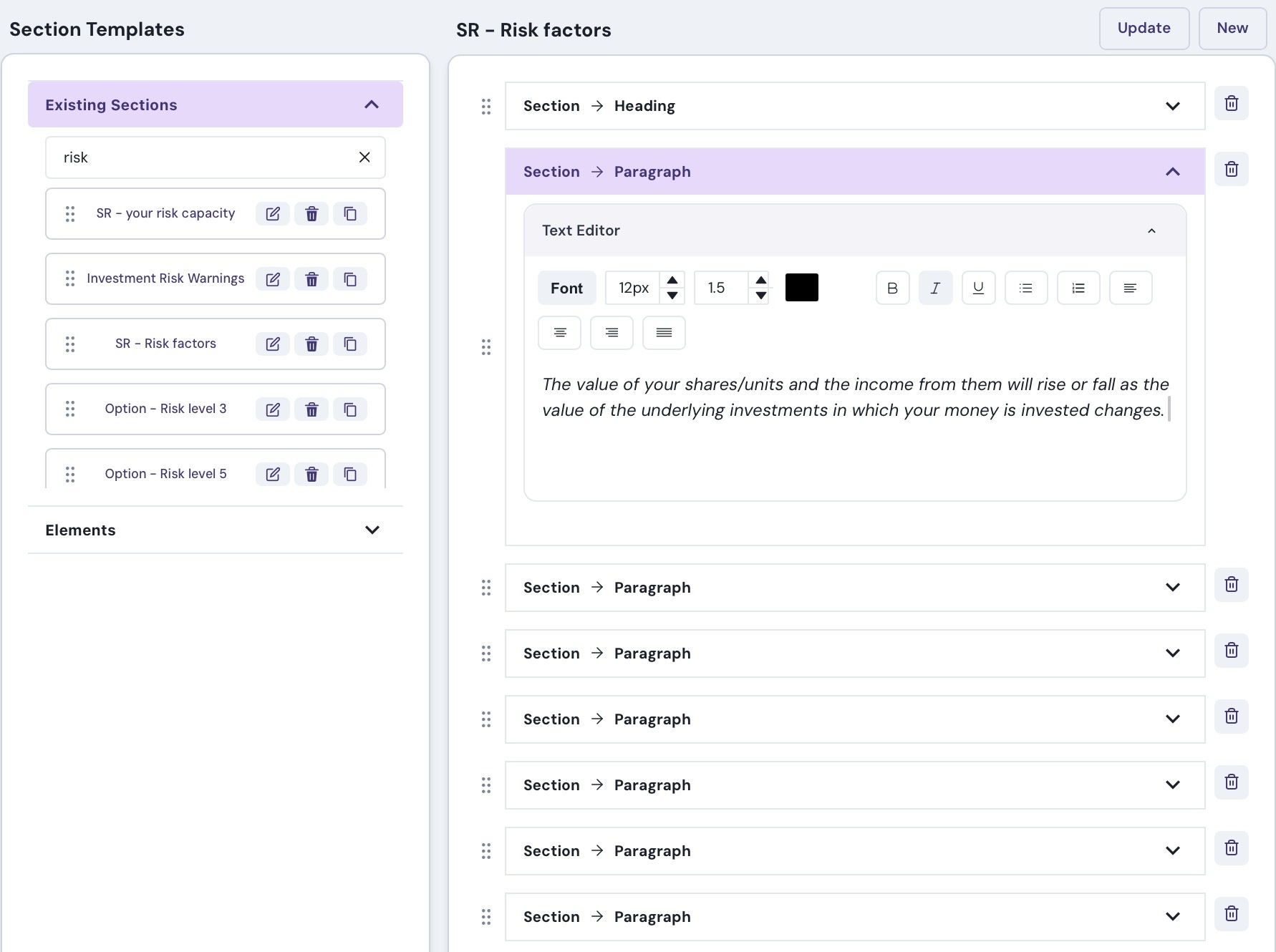This screenshot has width=1276, height=952.
Task: Toggle underline formatting
Action: click(x=978, y=288)
